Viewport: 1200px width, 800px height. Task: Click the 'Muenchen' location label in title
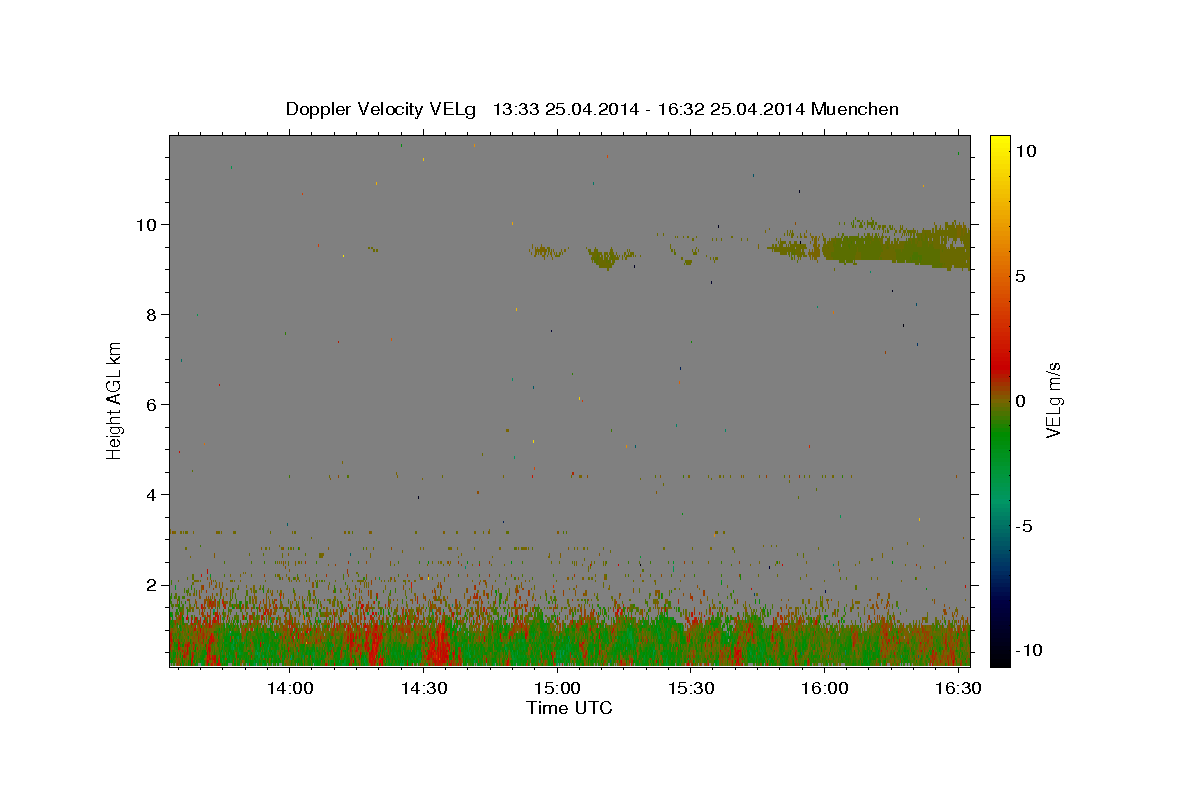[x=855, y=109]
